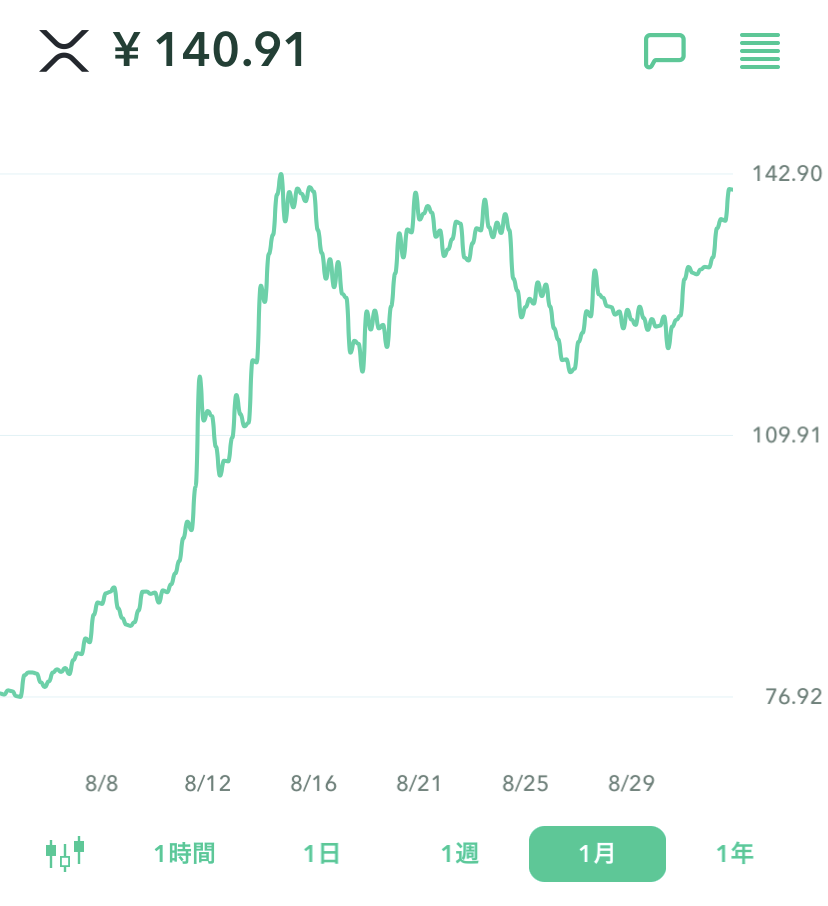Choose the 1週 chart period
The width and height of the screenshot is (828, 906).
coord(460,853)
